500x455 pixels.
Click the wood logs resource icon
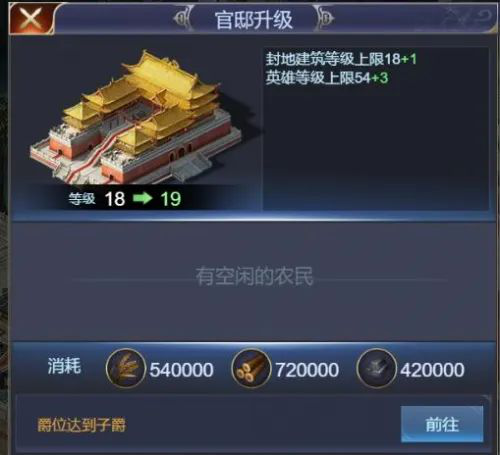(x=251, y=368)
